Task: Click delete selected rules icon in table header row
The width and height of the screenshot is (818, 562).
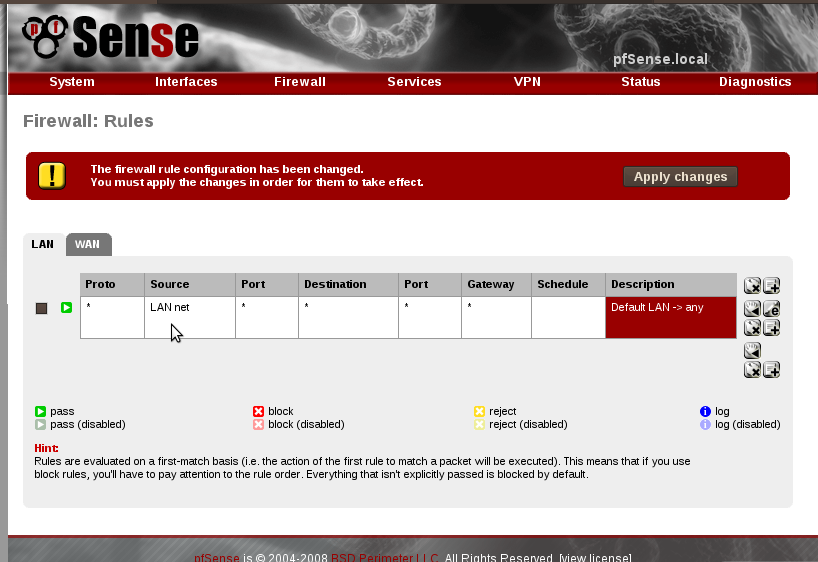Action: tap(752, 285)
